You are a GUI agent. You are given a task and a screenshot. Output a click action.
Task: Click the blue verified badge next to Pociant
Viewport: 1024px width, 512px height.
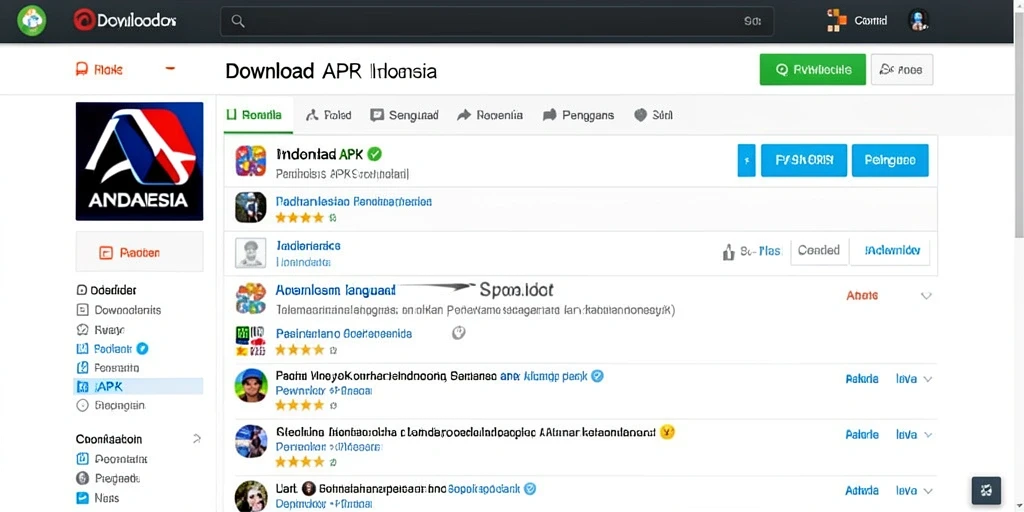pyautogui.click(x=142, y=348)
